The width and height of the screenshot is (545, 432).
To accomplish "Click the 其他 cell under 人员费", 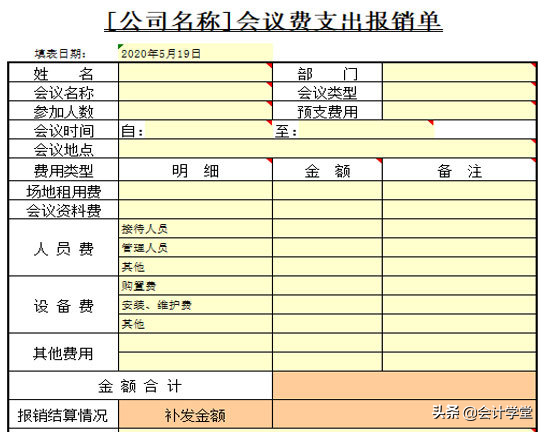I will 195,267.
